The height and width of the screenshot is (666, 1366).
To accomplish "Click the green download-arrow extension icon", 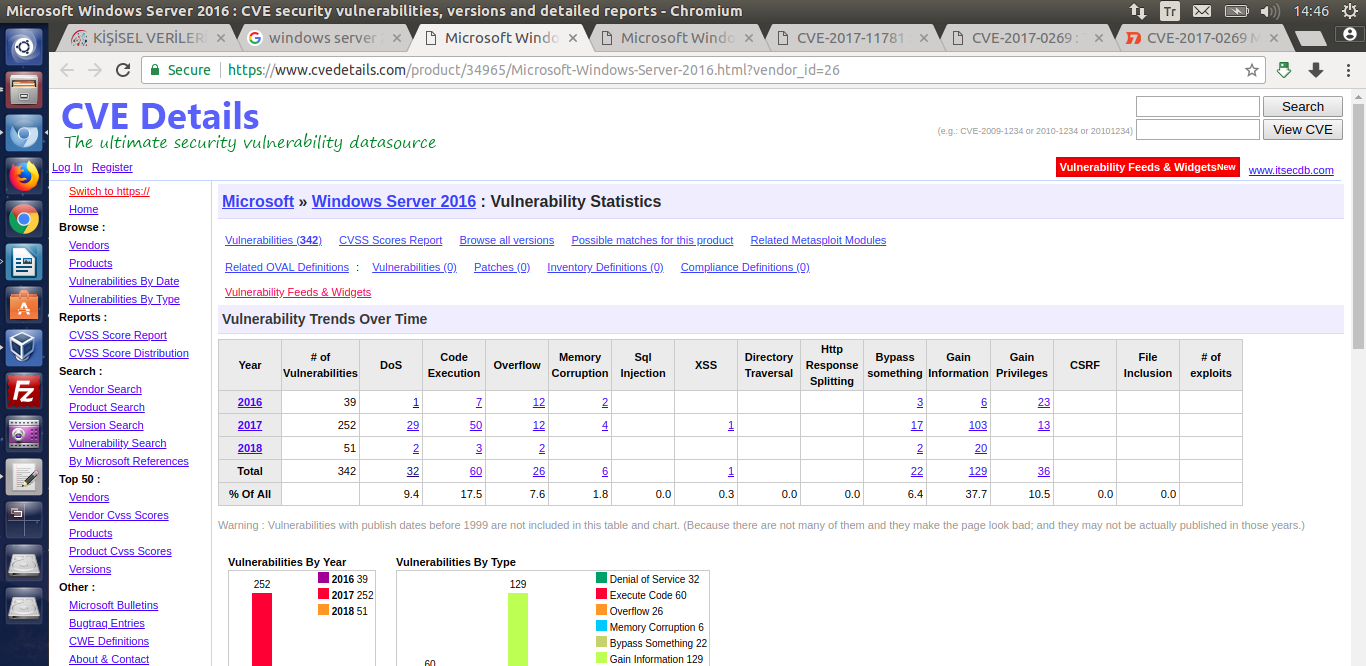I will coord(1285,70).
